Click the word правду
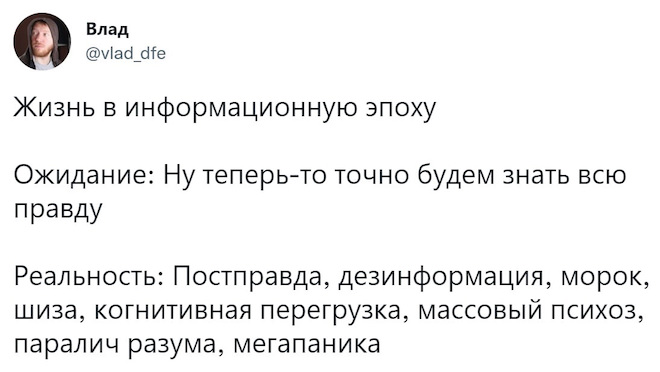This screenshot has width=660, height=372. 58,210
